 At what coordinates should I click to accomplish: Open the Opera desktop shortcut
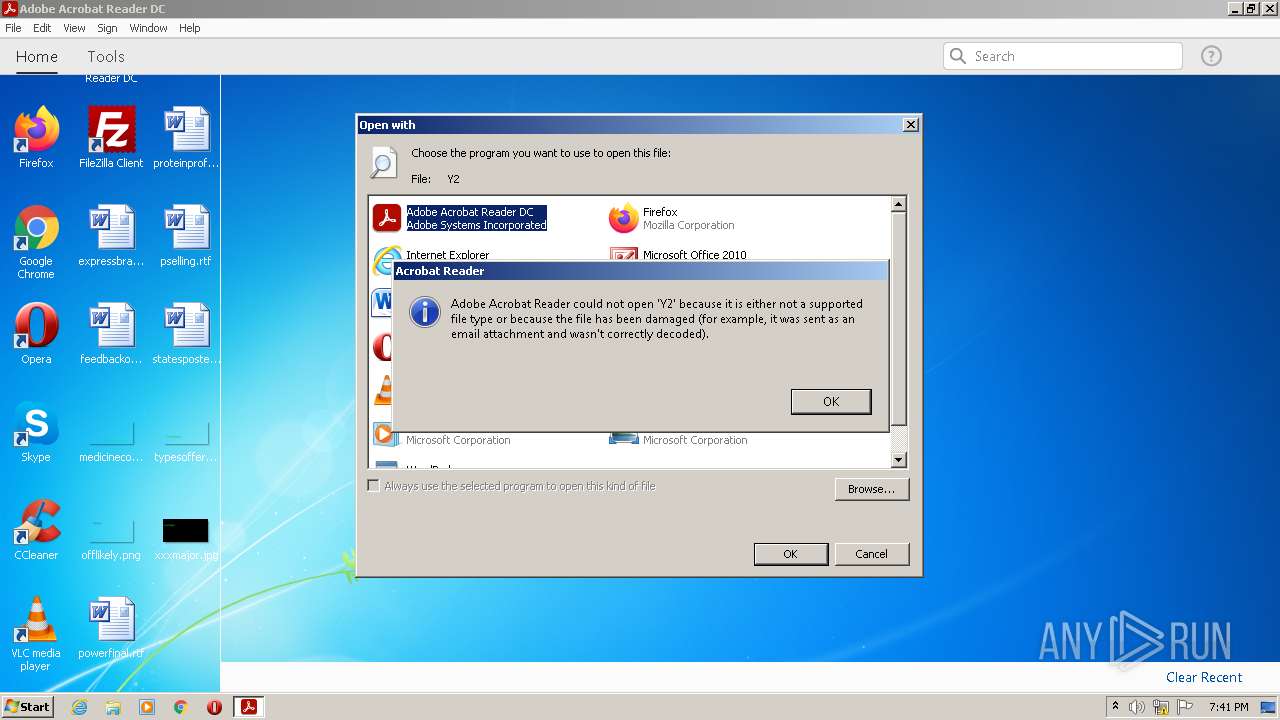coord(36,334)
